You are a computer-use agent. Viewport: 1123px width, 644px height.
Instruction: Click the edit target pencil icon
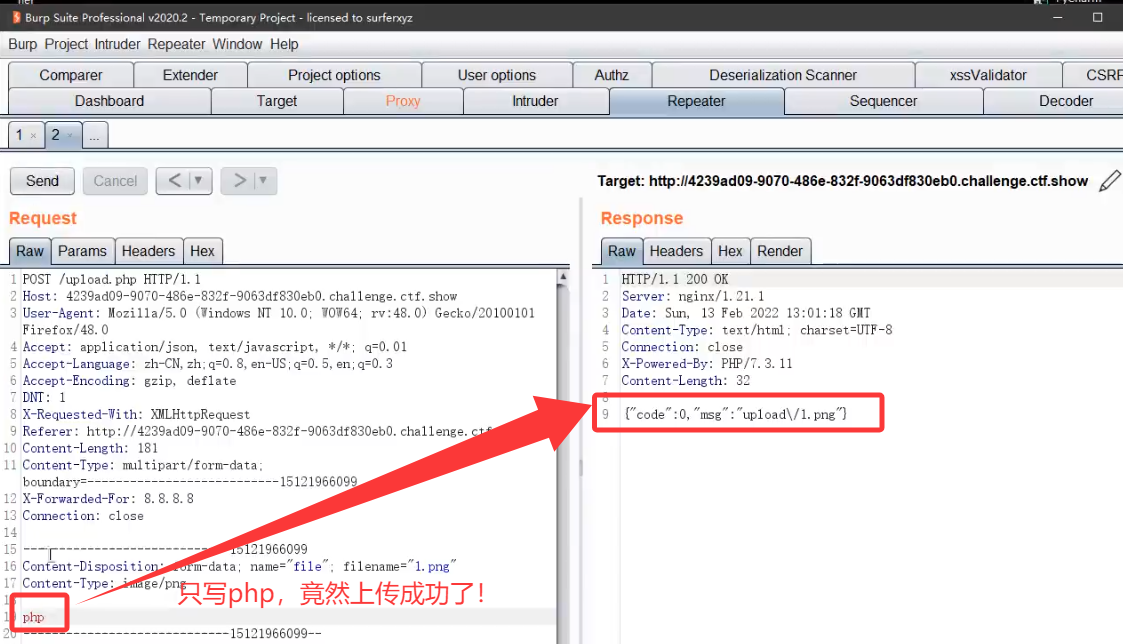coord(1109,181)
